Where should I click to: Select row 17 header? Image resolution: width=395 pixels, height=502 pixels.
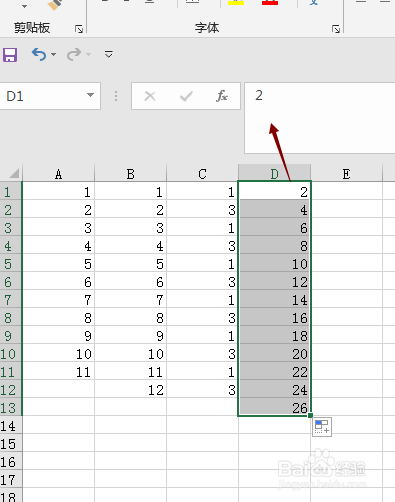tap(11, 480)
